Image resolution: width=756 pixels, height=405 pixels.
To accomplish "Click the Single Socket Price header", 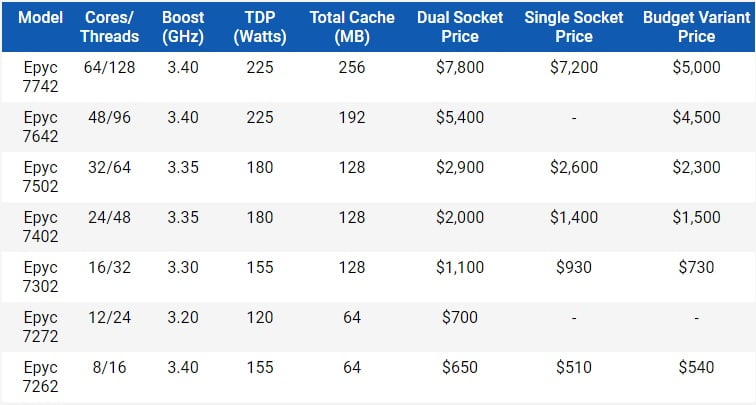I will click(574, 27).
